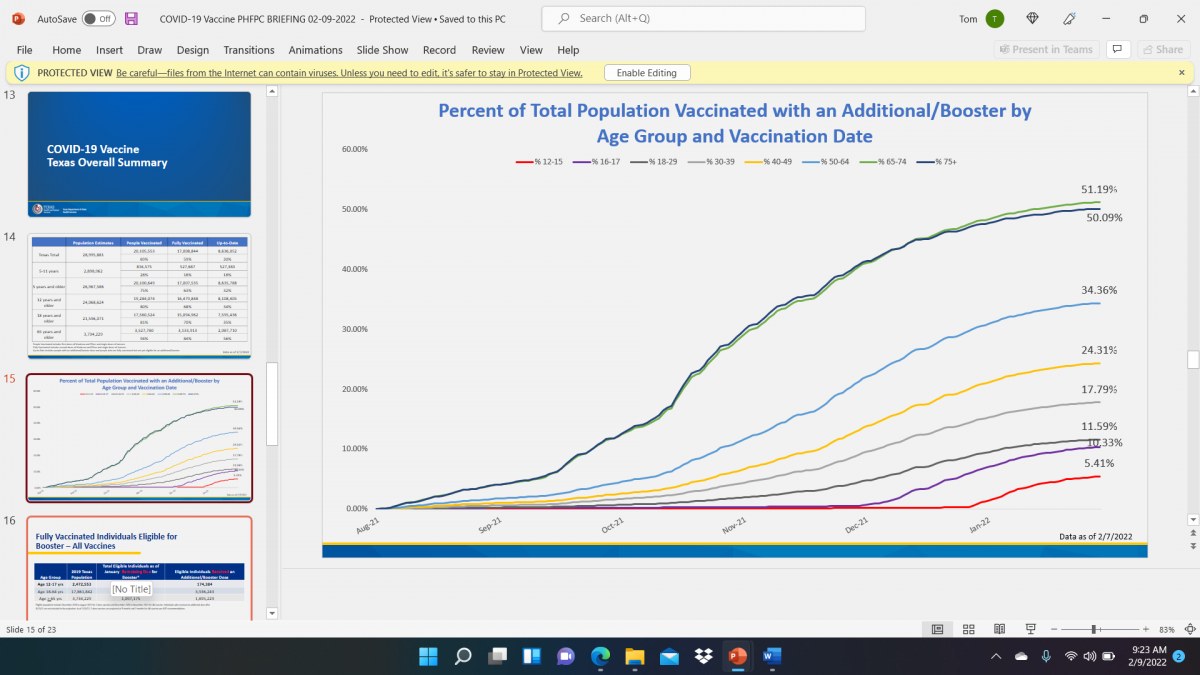Viewport: 1200px width, 675px height.
Task: Click Fit slide to current window icon
Action: pyautogui.click(x=1189, y=628)
